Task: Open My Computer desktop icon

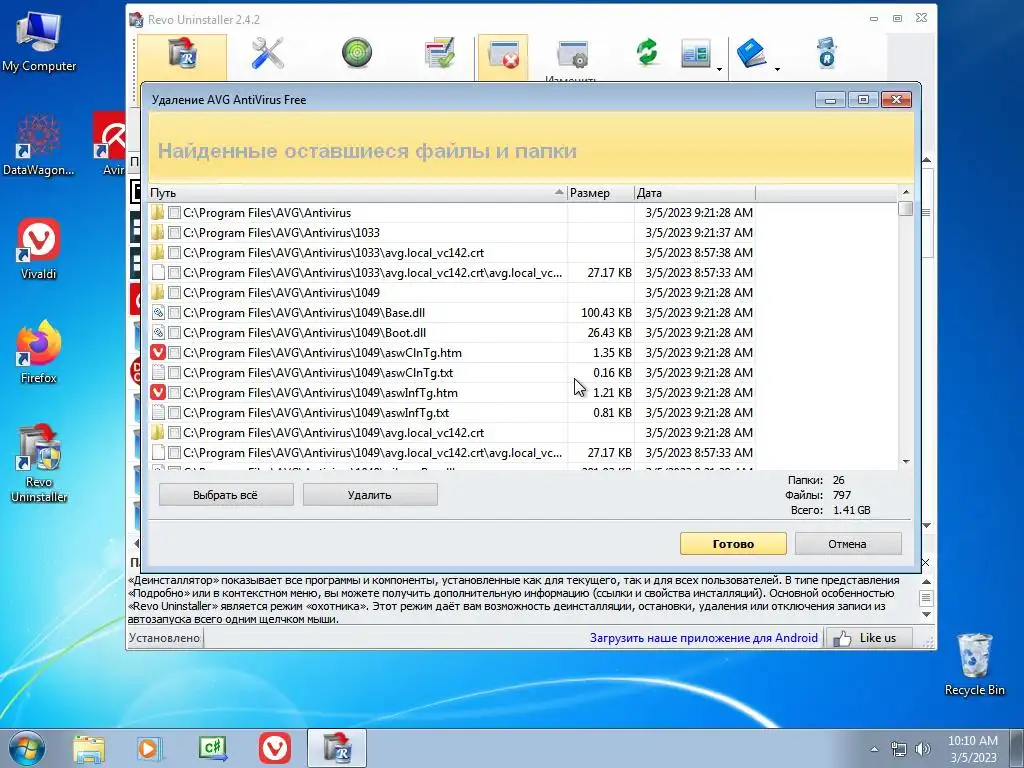Action: click(x=39, y=40)
